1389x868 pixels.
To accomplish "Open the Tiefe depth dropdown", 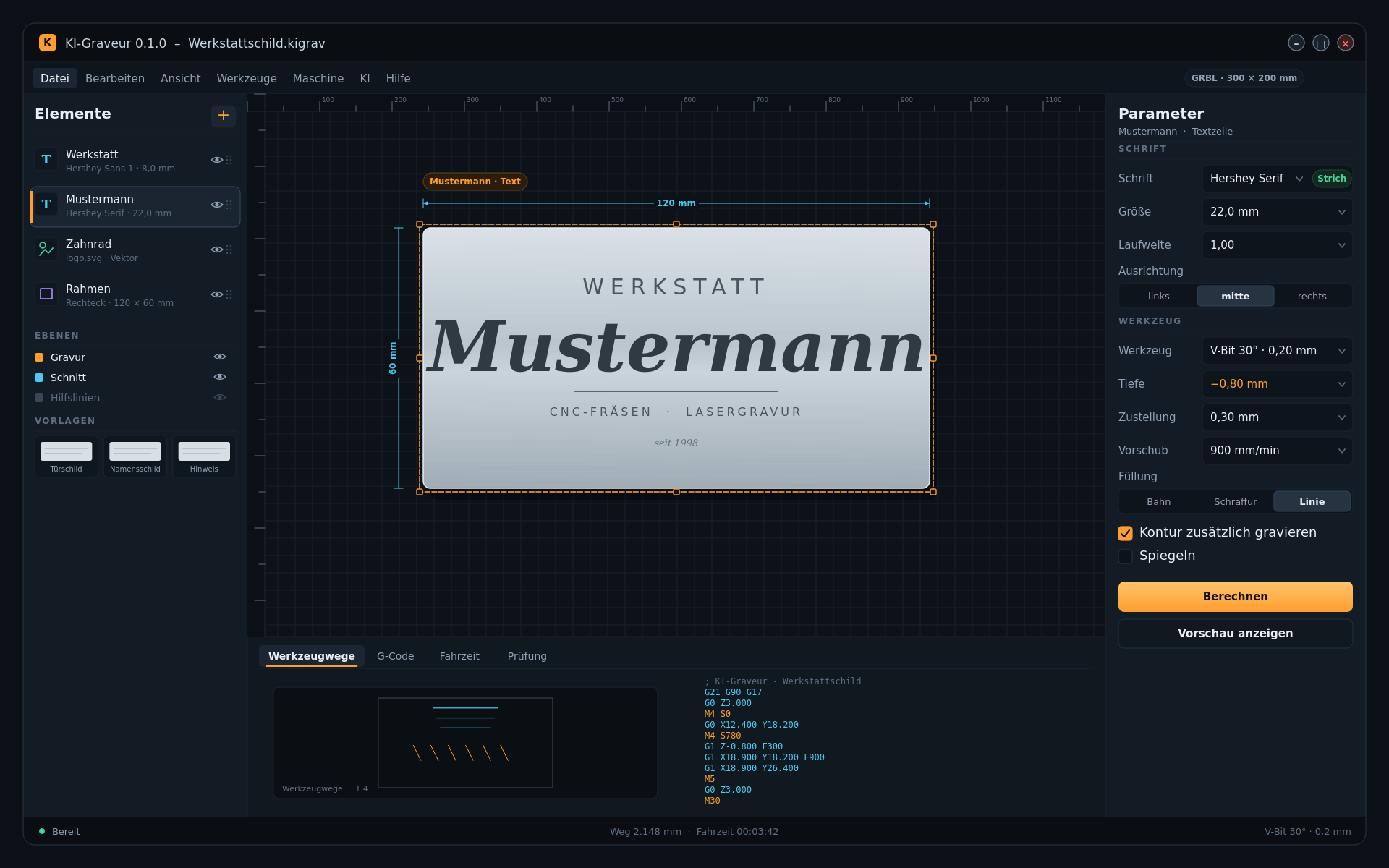I will click(1277, 384).
